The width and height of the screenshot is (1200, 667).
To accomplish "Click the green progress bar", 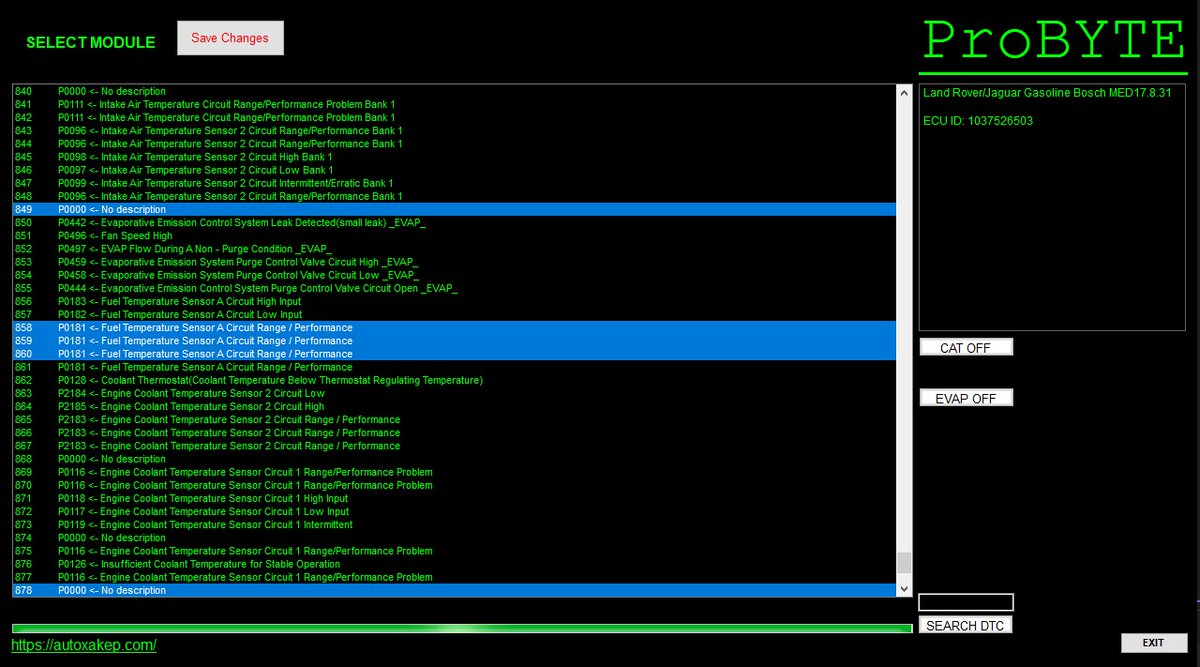I will [462, 628].
